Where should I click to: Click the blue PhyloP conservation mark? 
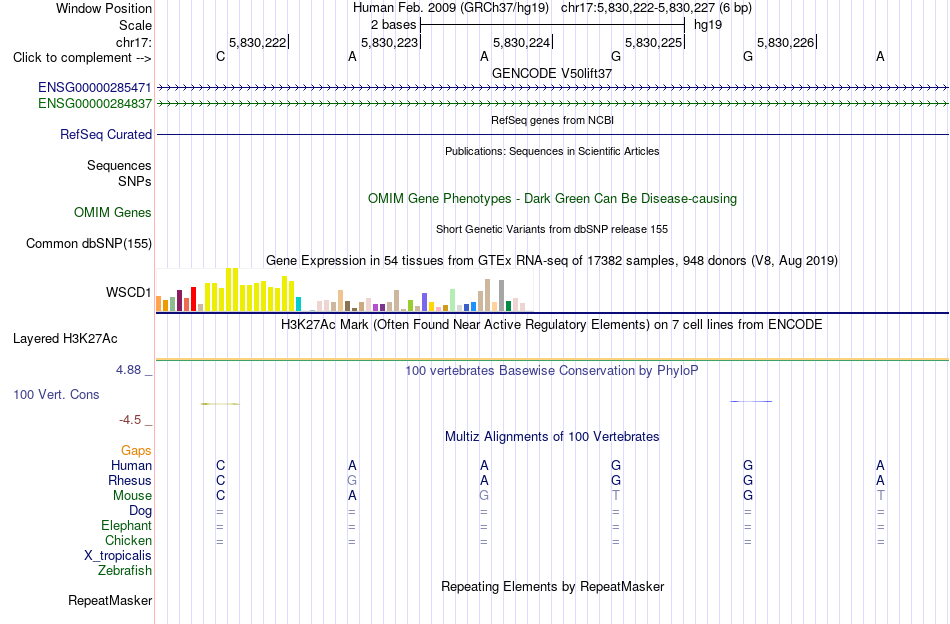tap(751, 401)
